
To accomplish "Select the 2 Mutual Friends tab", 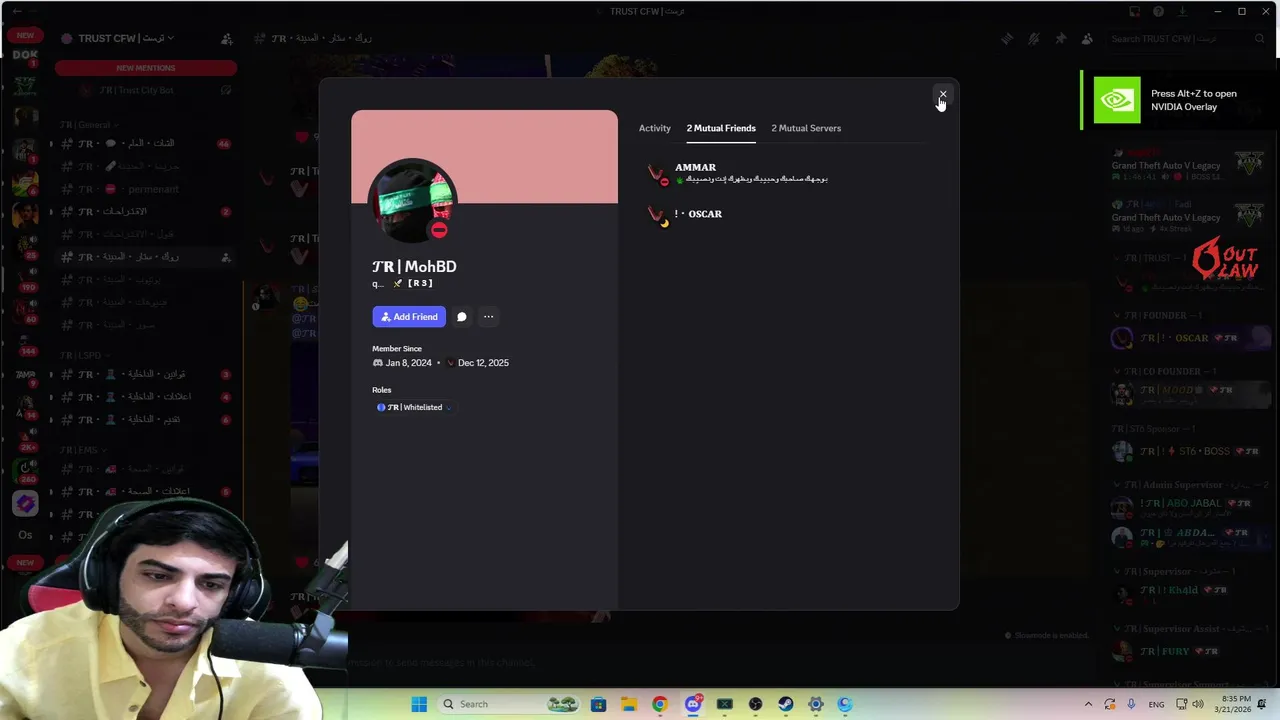I will click(721, 128).
